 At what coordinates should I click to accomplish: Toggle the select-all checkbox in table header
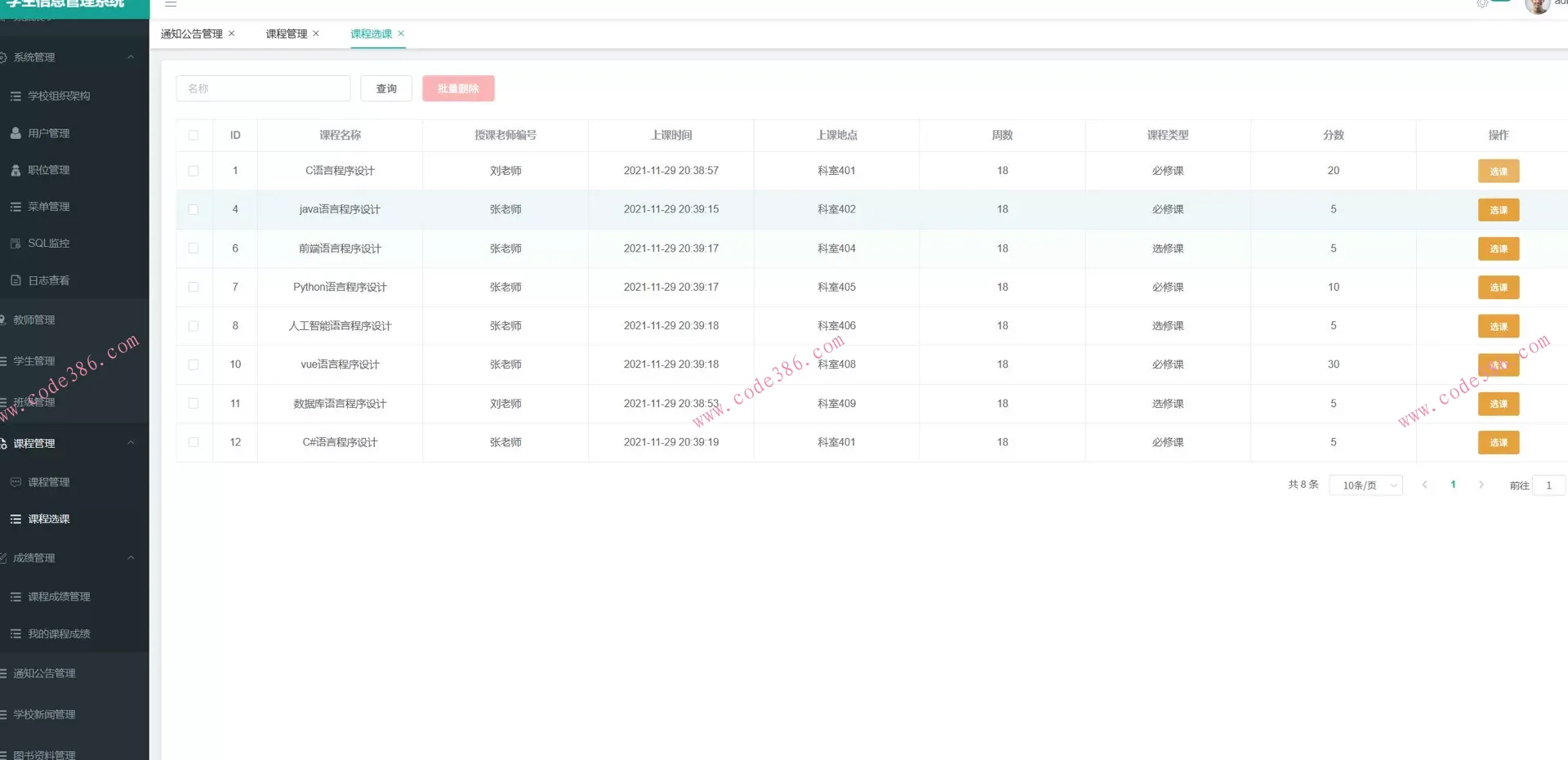pyautogui.click(x=194, y=136)
